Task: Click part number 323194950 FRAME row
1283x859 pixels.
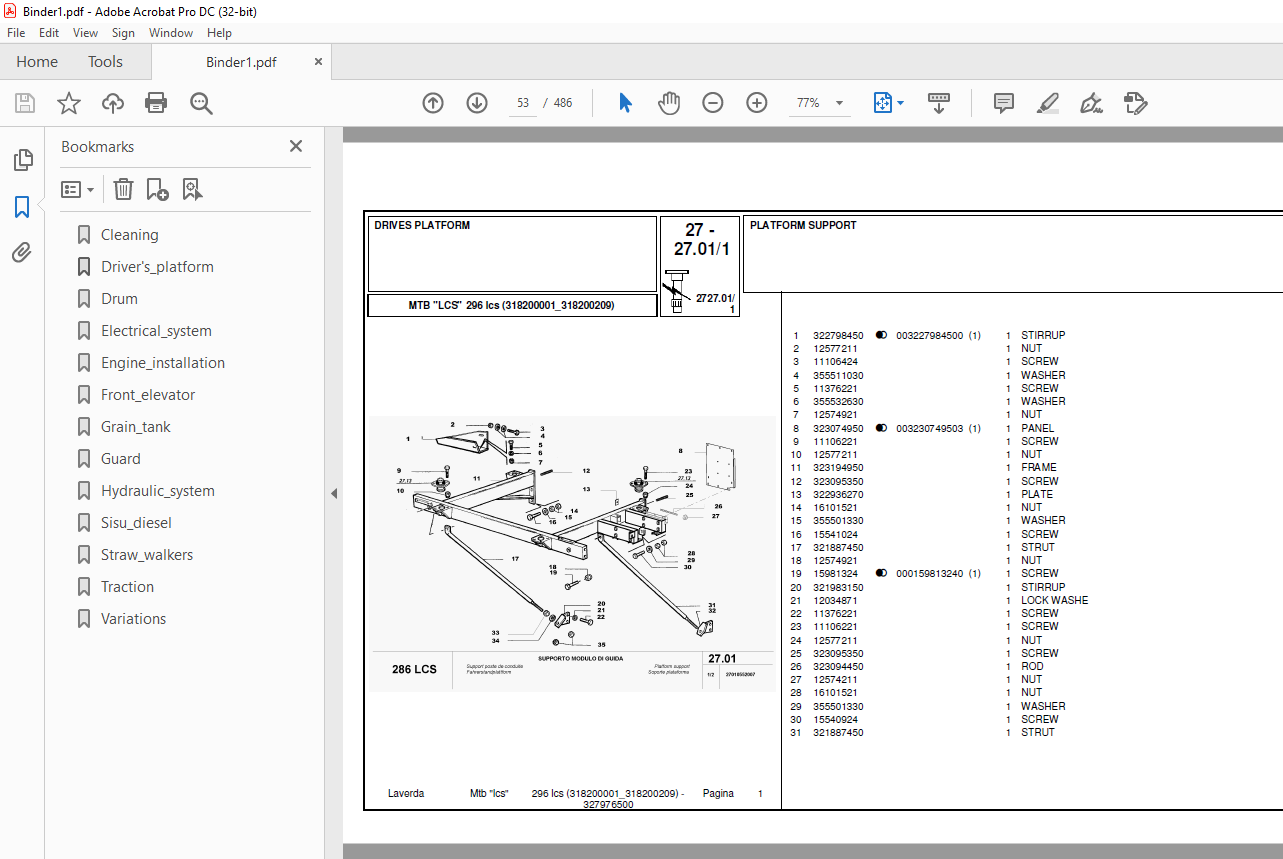Action: pos(924,468)
